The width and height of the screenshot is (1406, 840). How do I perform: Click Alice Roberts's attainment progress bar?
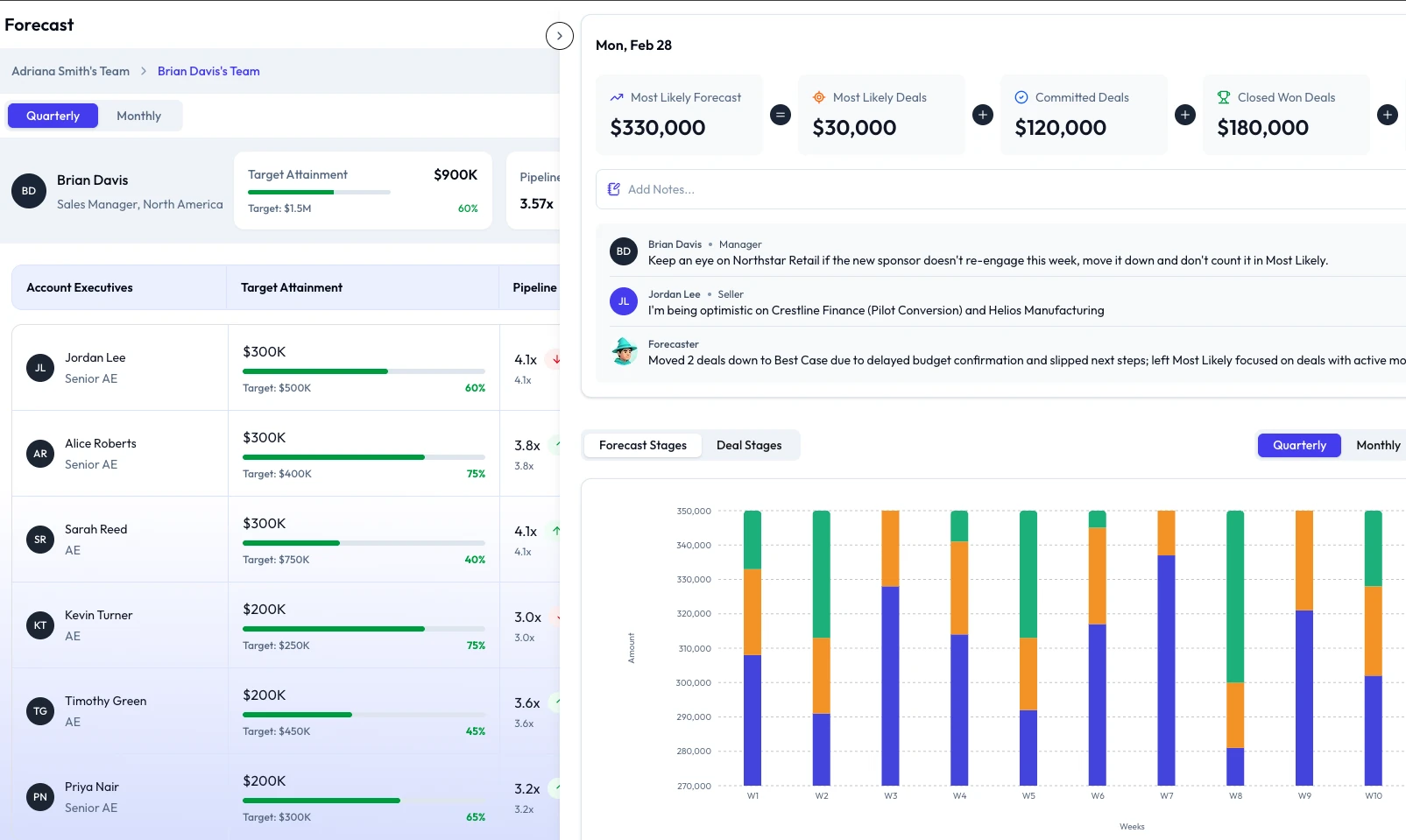(x=364, y=457)
